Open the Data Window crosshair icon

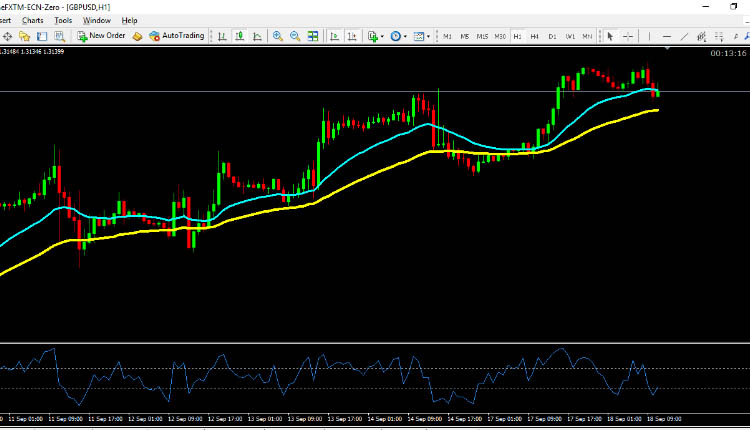click(7, 36)
